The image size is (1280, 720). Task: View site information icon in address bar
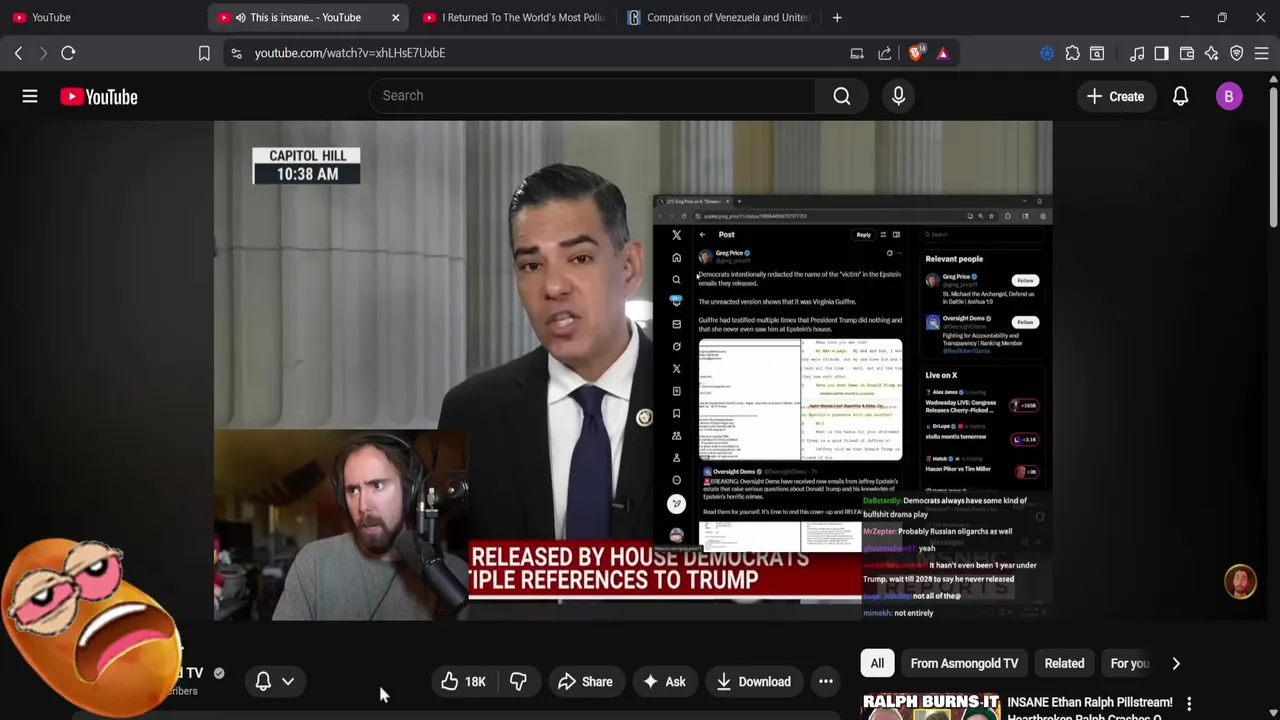[x=236, y=53]
